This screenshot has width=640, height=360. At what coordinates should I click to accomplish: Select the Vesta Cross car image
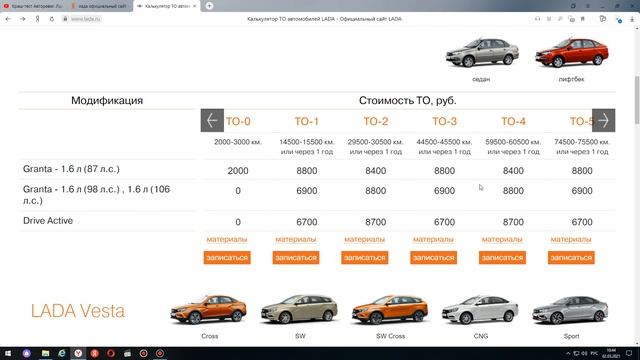point(209,309)
